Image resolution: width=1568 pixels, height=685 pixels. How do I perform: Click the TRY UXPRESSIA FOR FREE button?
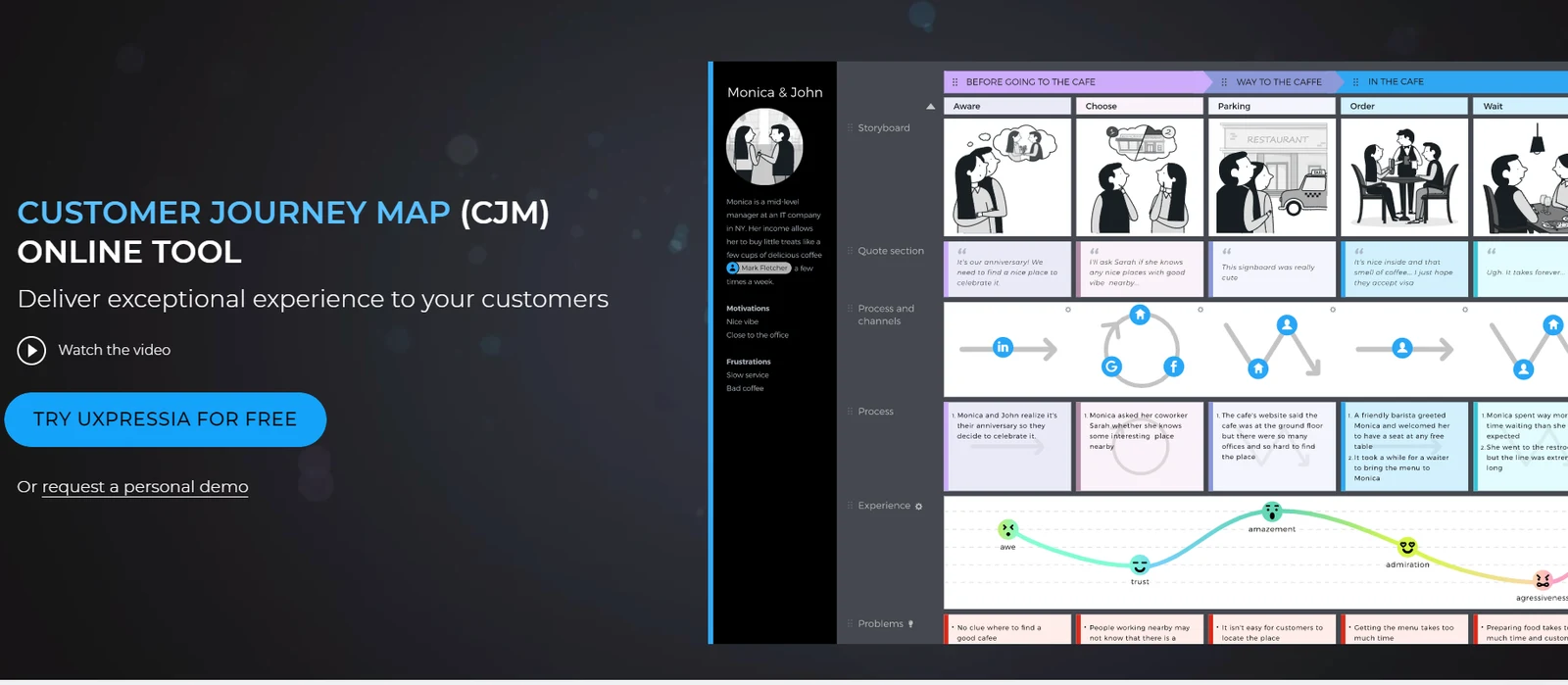[x=165, y=419]
